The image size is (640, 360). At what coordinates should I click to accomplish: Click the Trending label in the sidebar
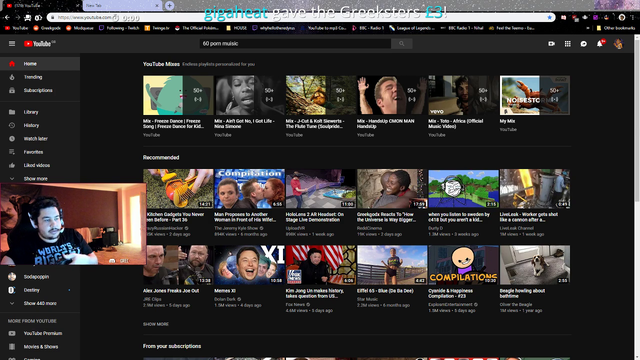click(33, 77)
